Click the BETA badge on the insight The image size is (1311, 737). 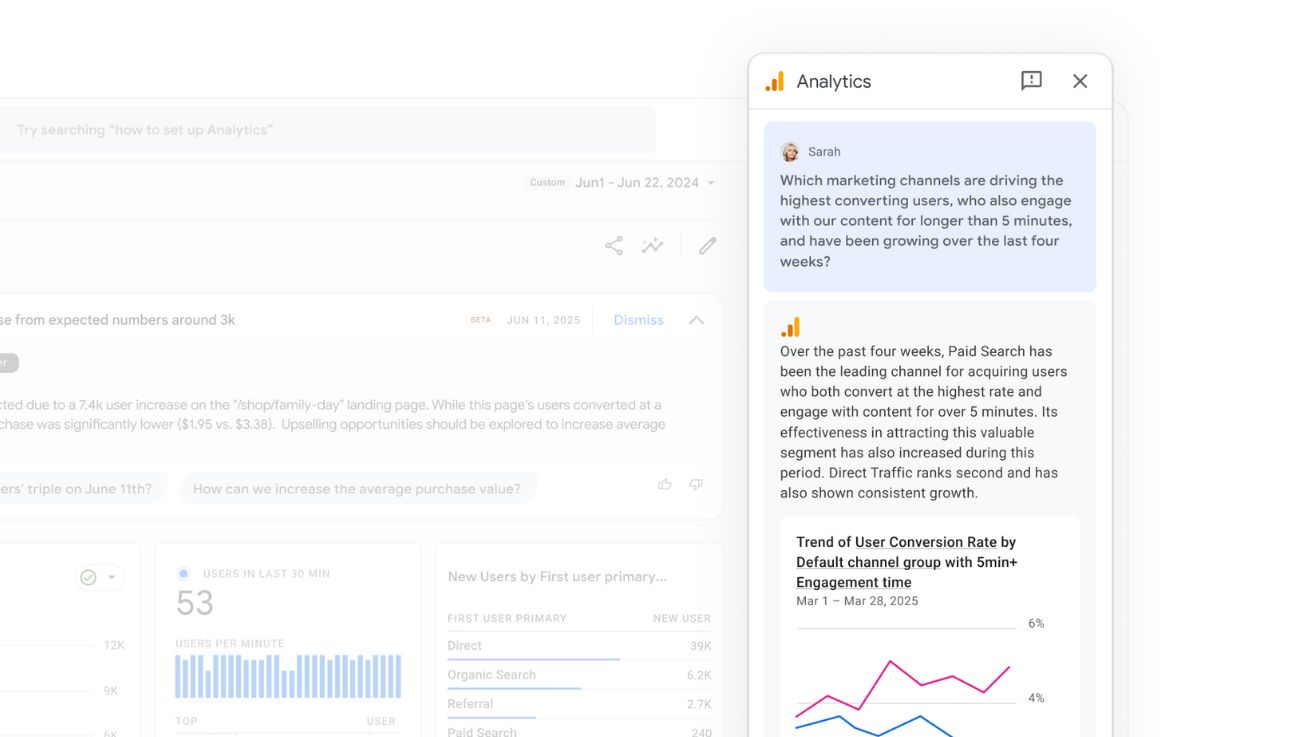pos(481,320)
